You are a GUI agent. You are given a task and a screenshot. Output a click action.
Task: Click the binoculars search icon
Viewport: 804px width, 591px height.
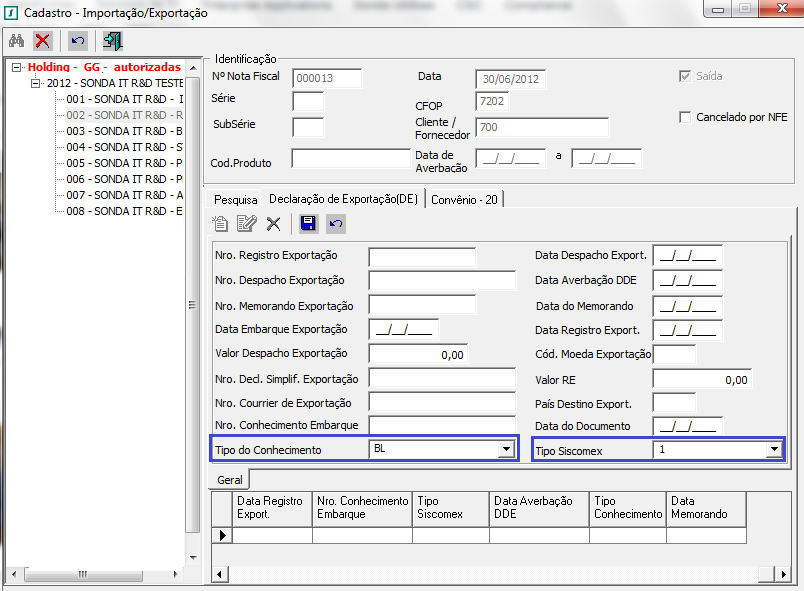16,41
